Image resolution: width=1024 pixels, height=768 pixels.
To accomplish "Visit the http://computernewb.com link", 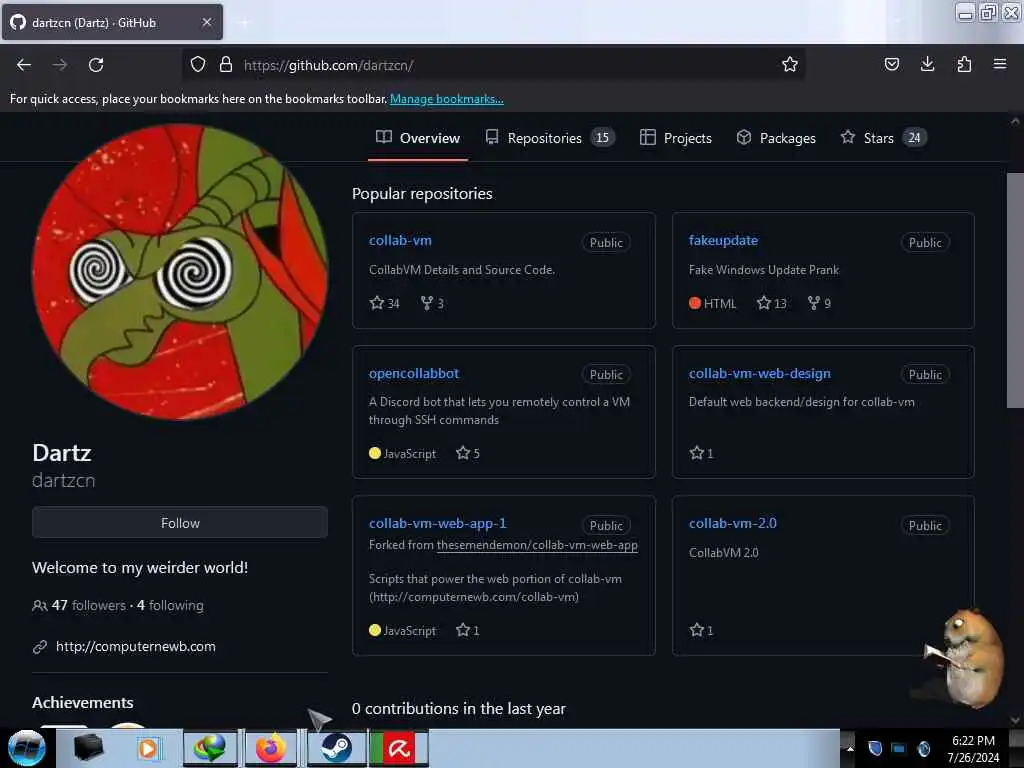I will [x=135, y=646].
